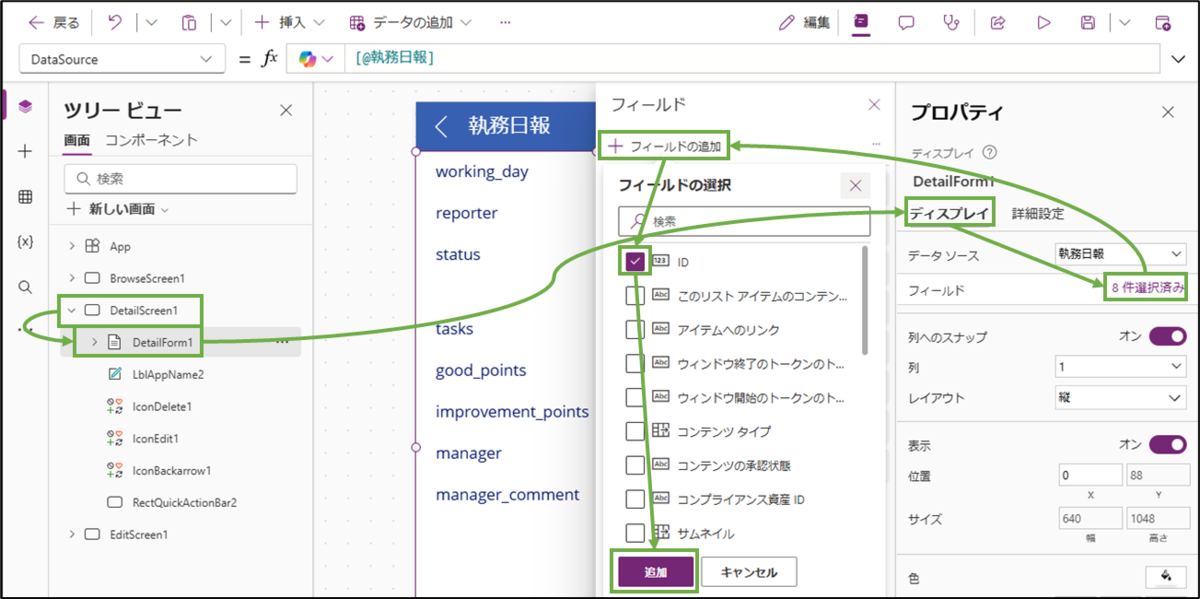The height and width of the screenshot is (599, 1200).
Task: Open the Variables {x} icon in left rail
Action: pyautogui.click(x=26, y=242)
